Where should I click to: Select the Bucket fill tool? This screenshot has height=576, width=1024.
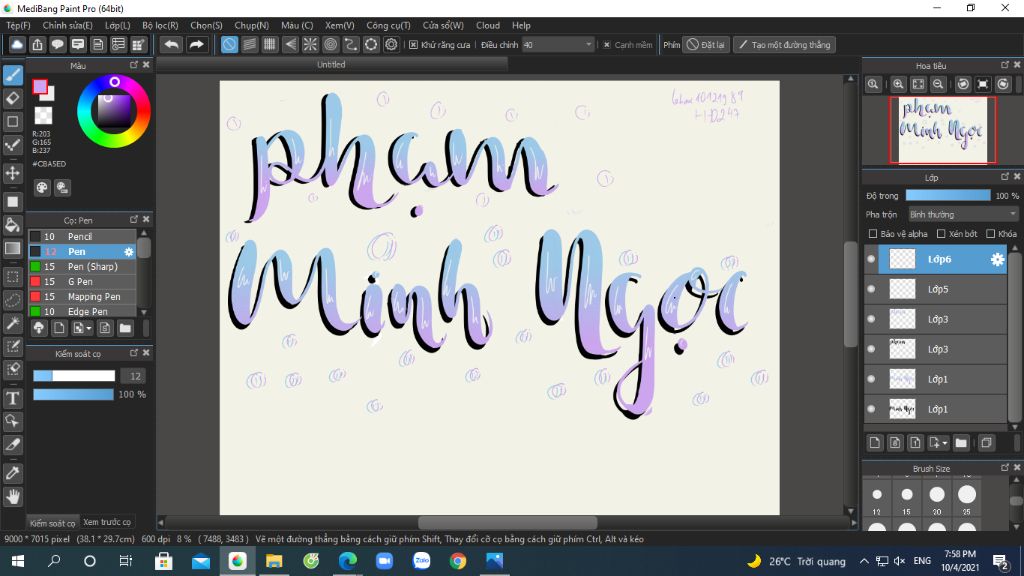[x=12, y=225]
